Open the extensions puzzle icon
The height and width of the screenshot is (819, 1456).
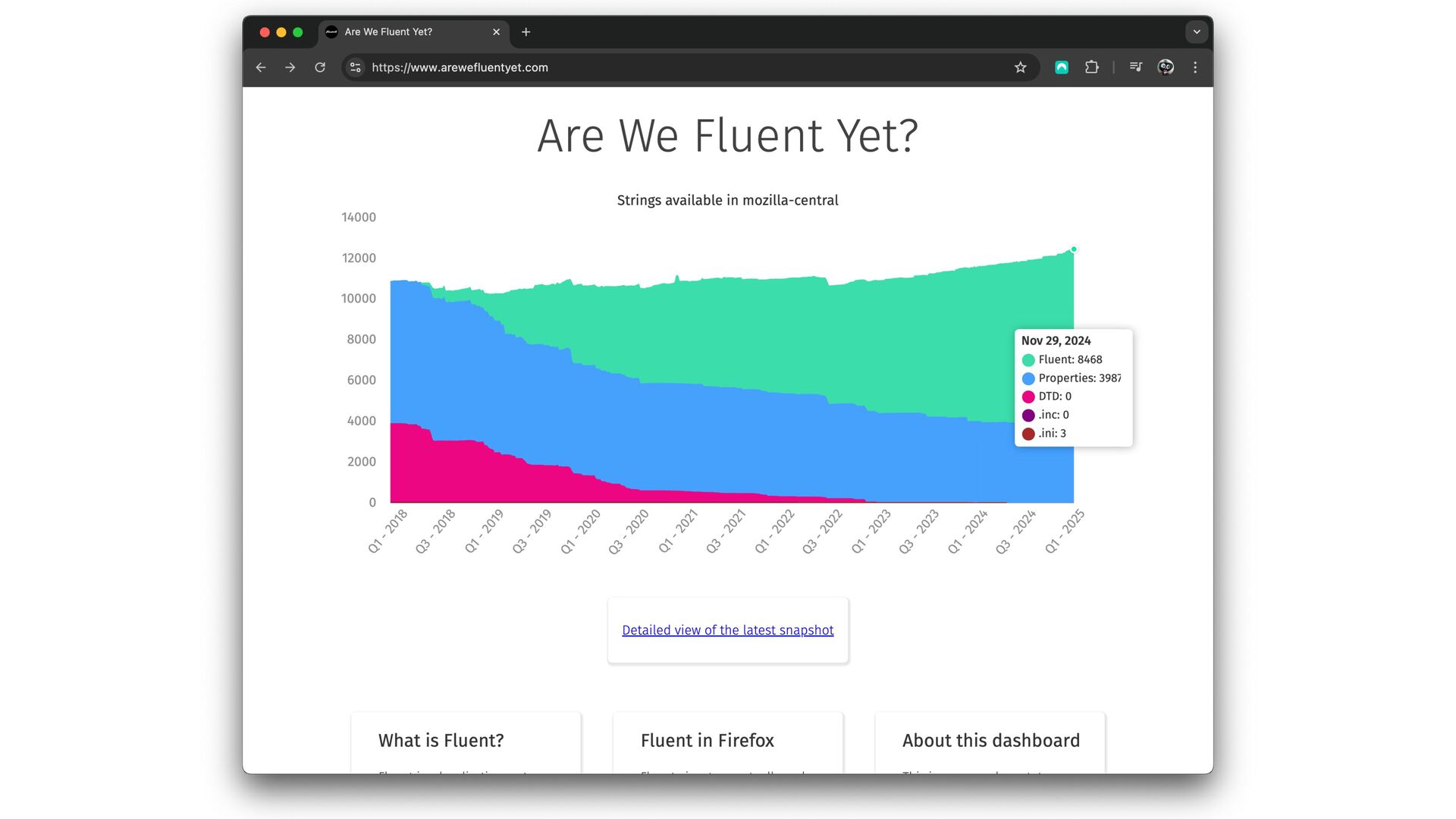pos(1091,67)
